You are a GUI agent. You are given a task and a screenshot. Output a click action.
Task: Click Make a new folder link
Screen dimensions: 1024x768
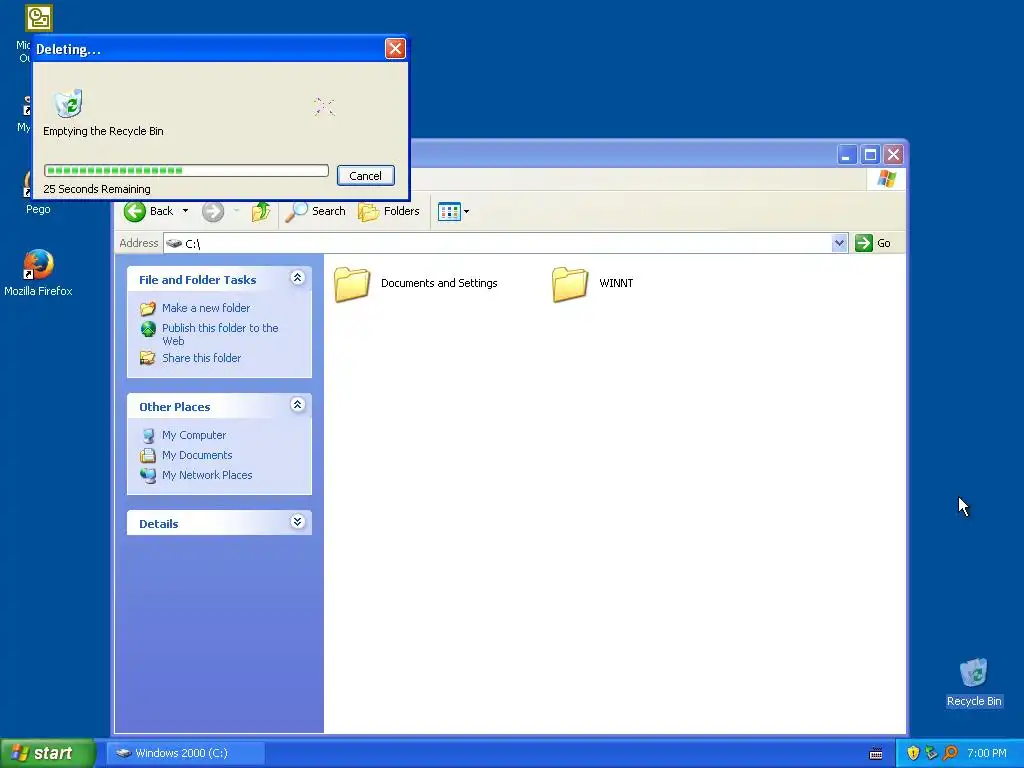click(x=206, y=308)
